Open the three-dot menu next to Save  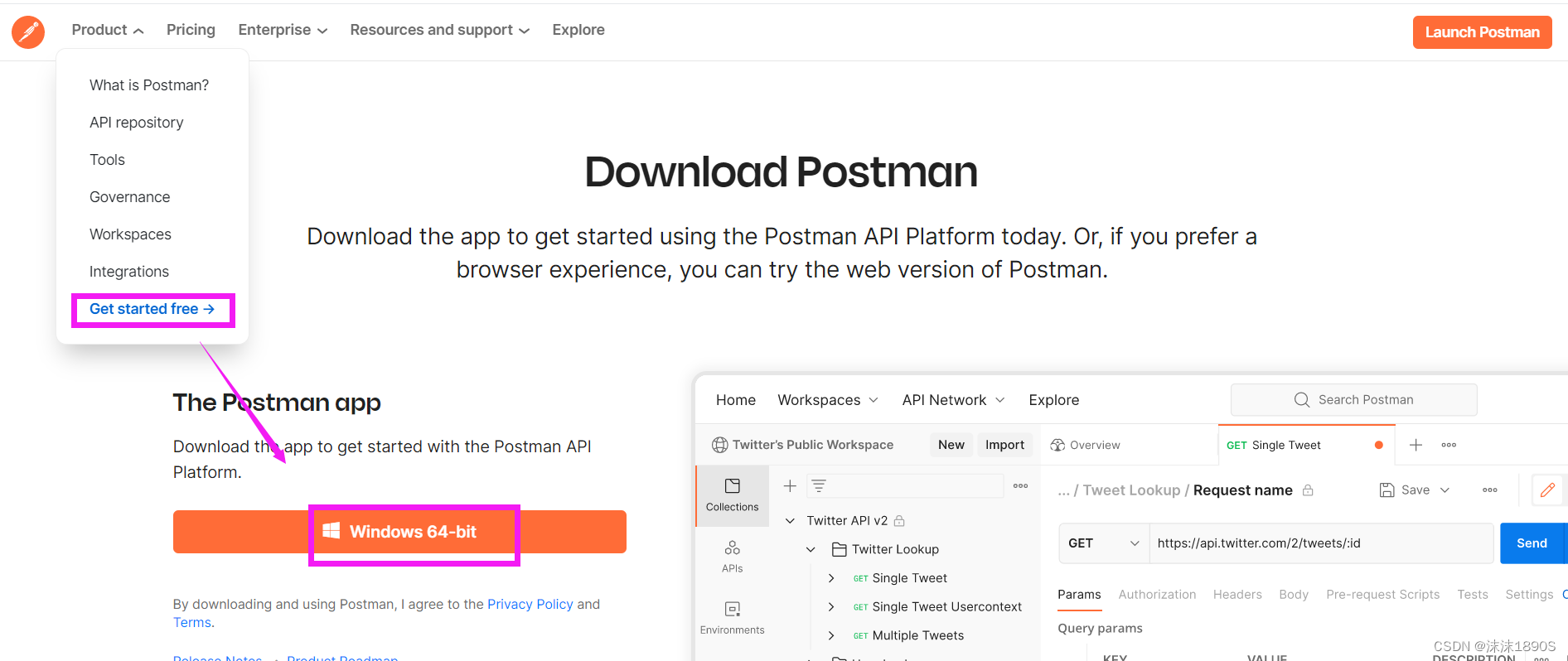(x=1489, y=490)
